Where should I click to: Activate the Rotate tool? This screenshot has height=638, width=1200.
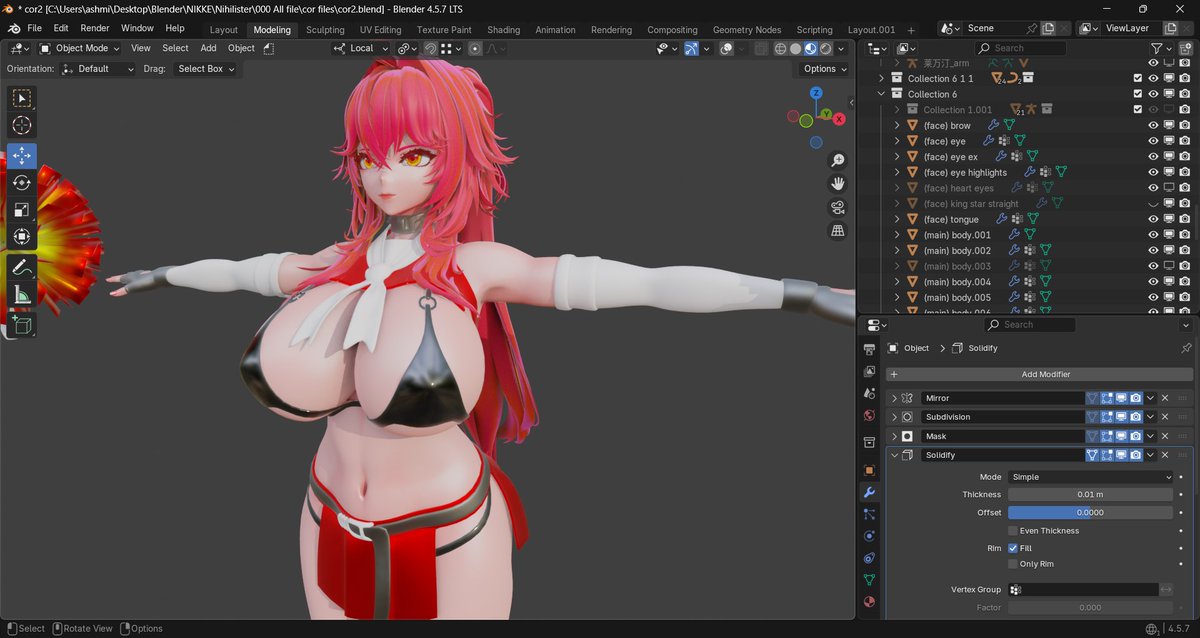point(22,182)
